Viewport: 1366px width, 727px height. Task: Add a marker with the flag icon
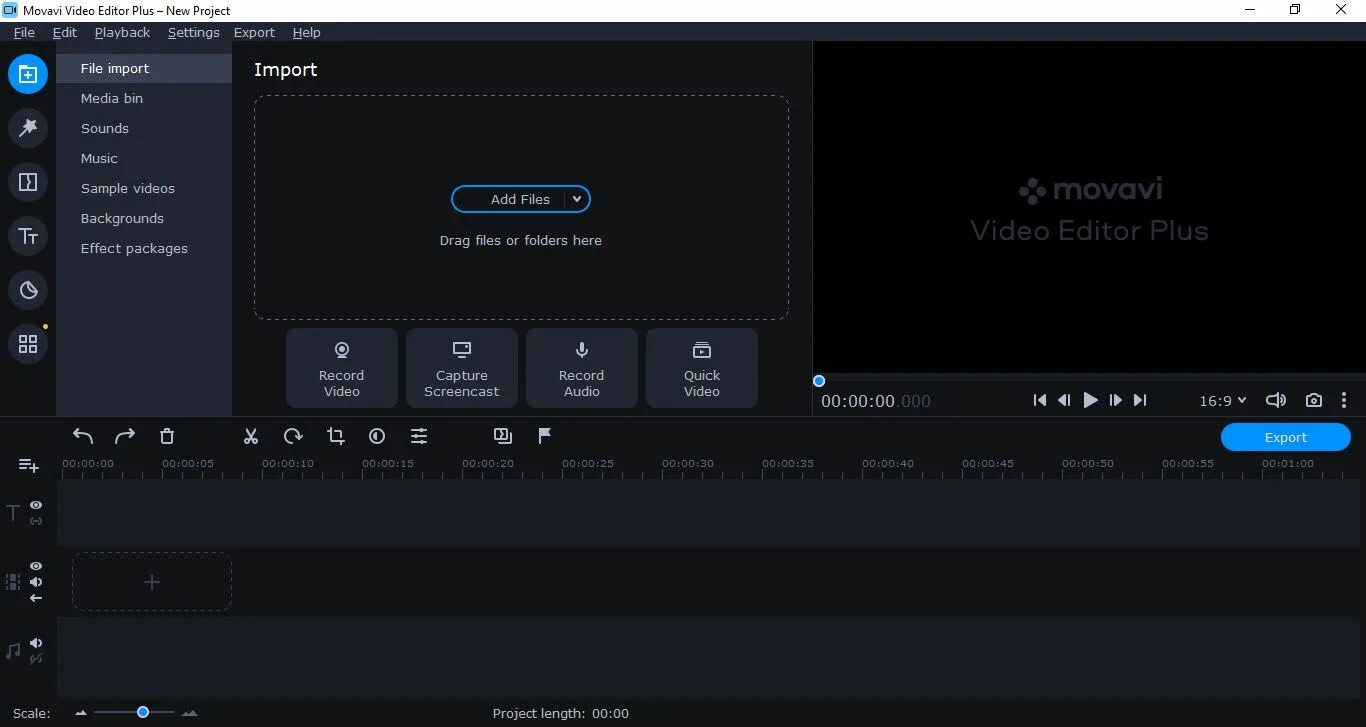point(545,436)
